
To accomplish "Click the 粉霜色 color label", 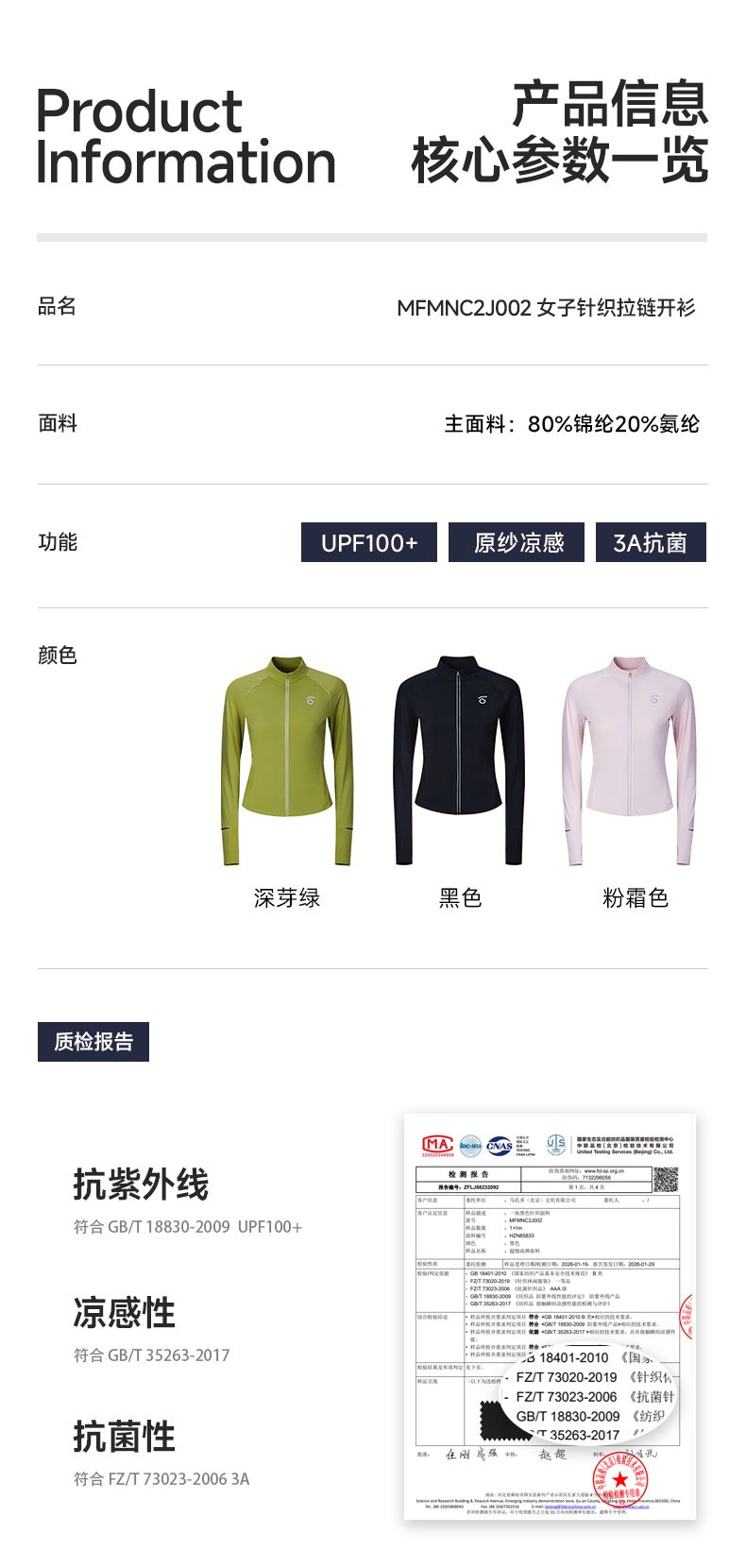I will click(x=636, y=898).
